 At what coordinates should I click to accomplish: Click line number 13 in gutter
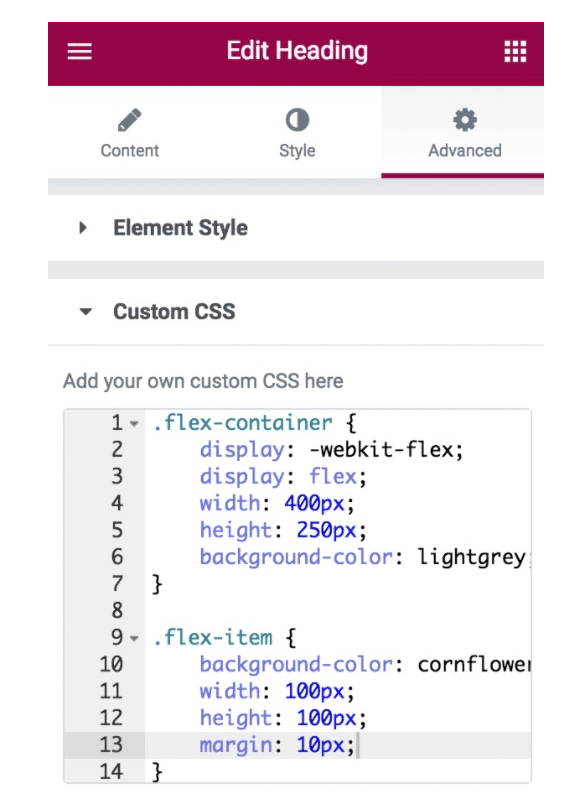click(x=111, y=745)
